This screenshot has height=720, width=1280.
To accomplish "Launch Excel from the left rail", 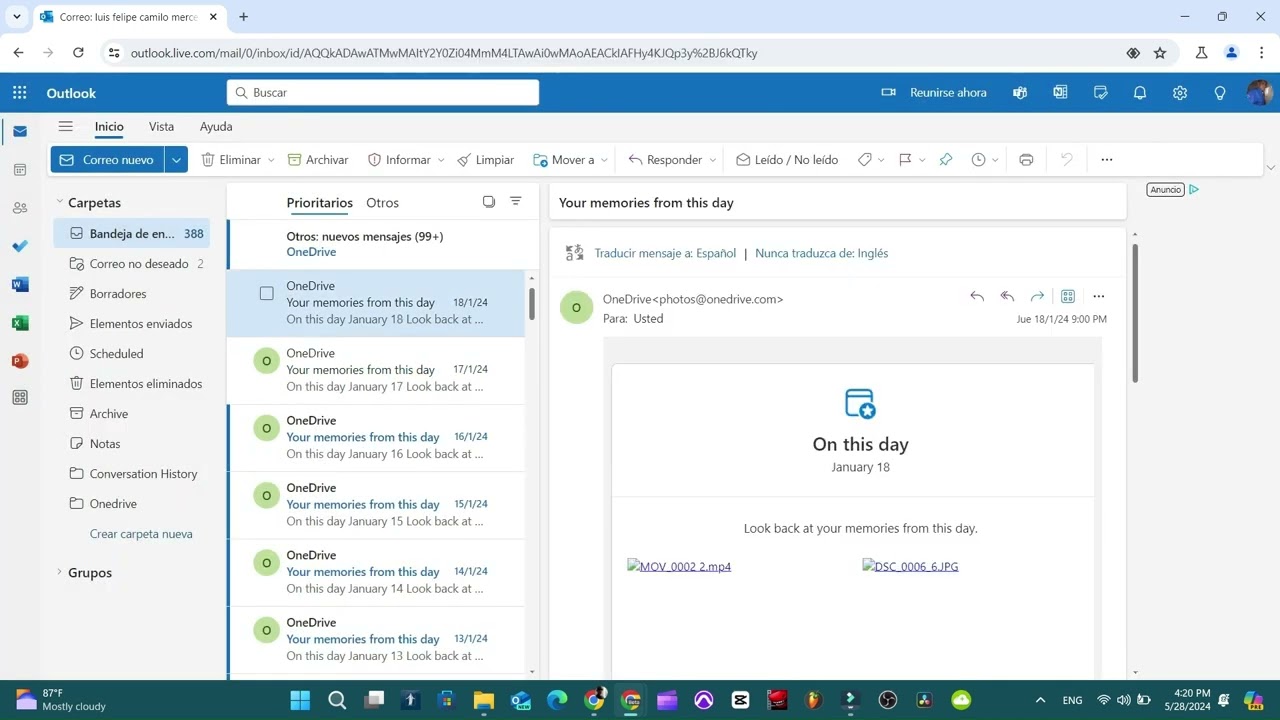I will [19, 323].
